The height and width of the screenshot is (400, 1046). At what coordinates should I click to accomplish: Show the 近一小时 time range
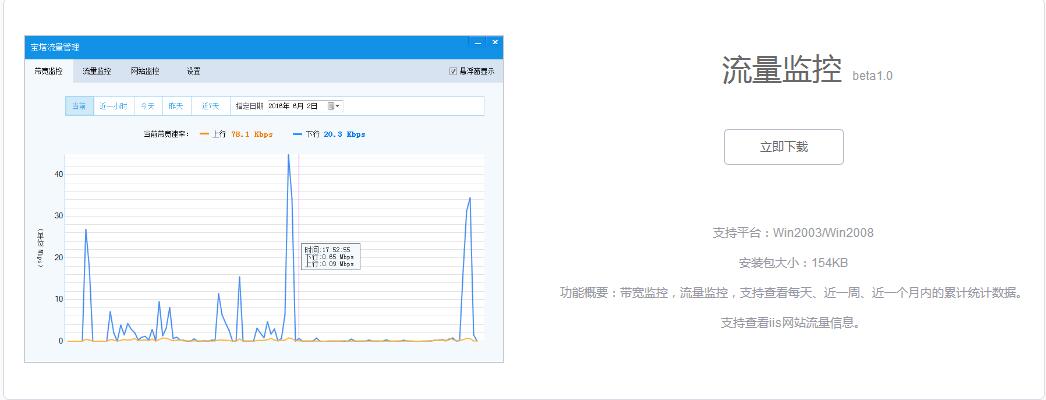click(x=113, y=105)
